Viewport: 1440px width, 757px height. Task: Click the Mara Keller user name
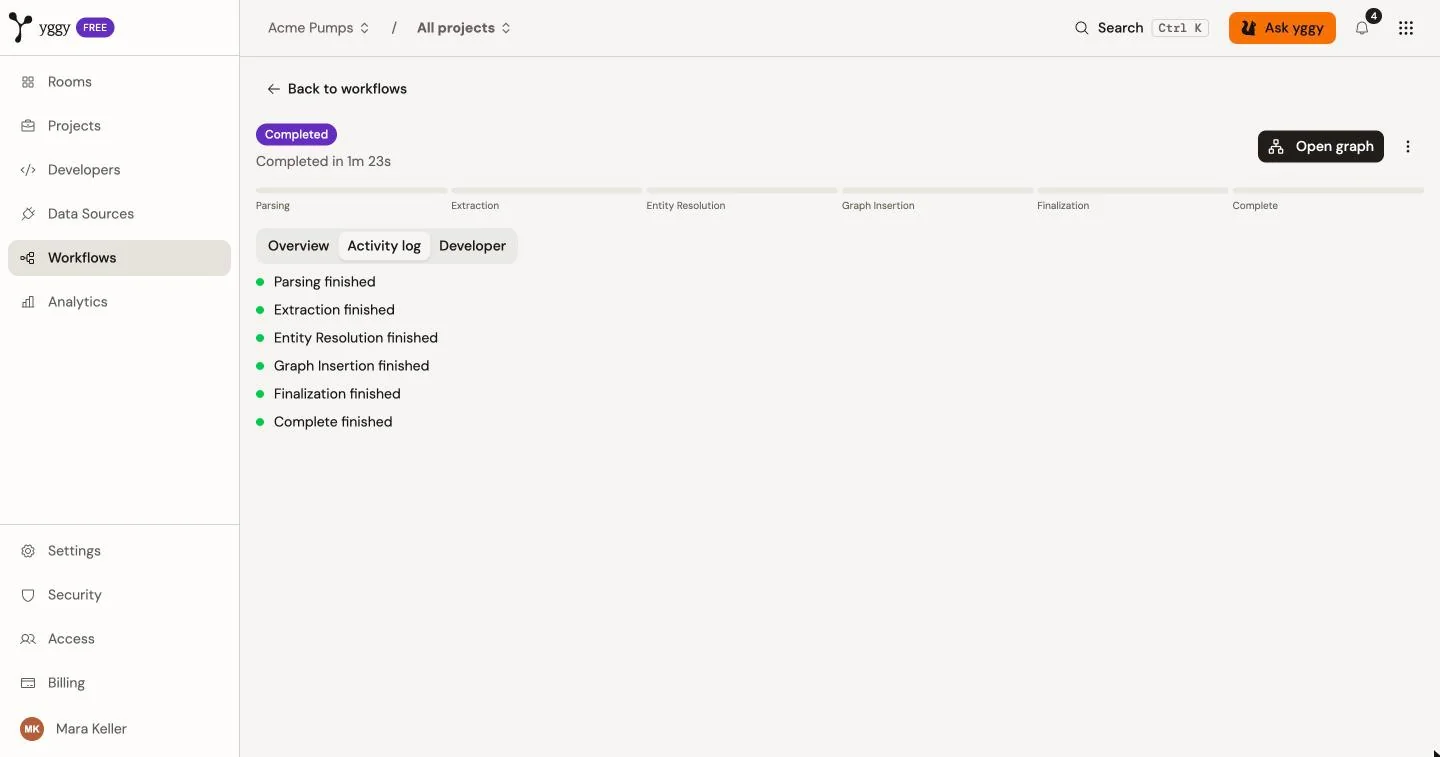click(x=91, y=729)
